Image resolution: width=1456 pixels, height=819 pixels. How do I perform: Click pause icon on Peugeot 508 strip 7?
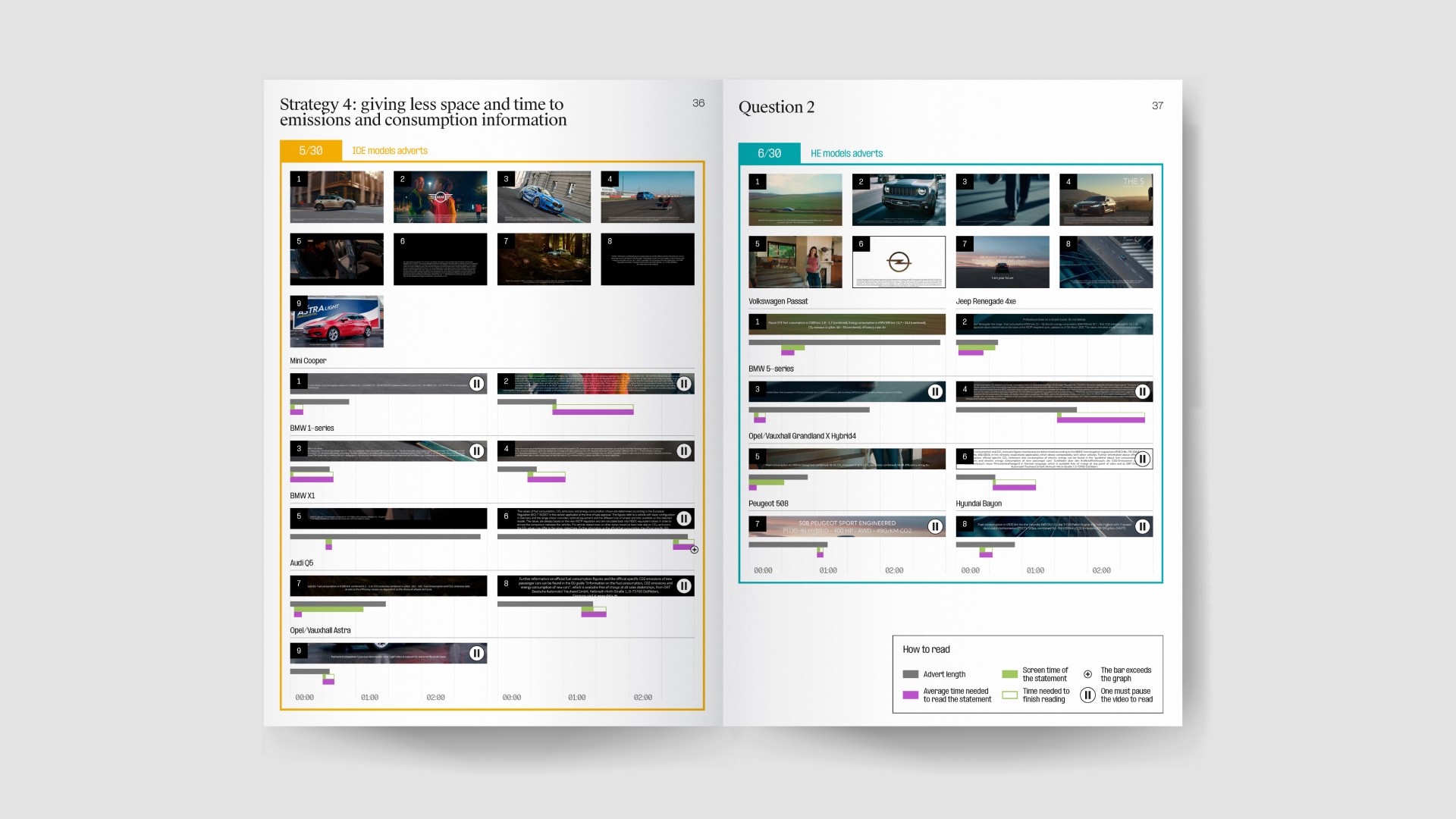pyautogui.click(x=935, y=526)
